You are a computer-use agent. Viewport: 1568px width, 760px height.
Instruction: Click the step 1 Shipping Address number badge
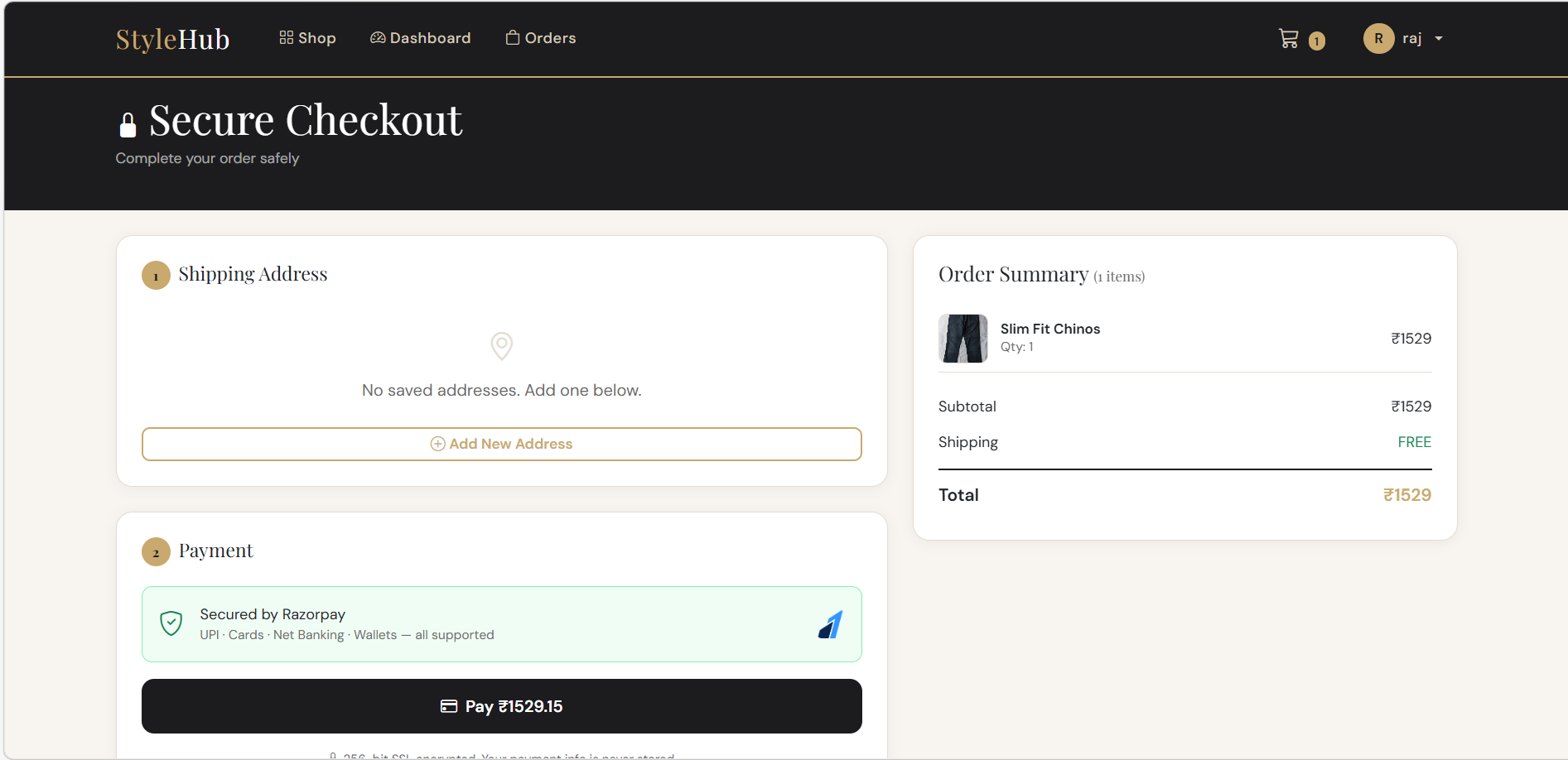[155, 275]
